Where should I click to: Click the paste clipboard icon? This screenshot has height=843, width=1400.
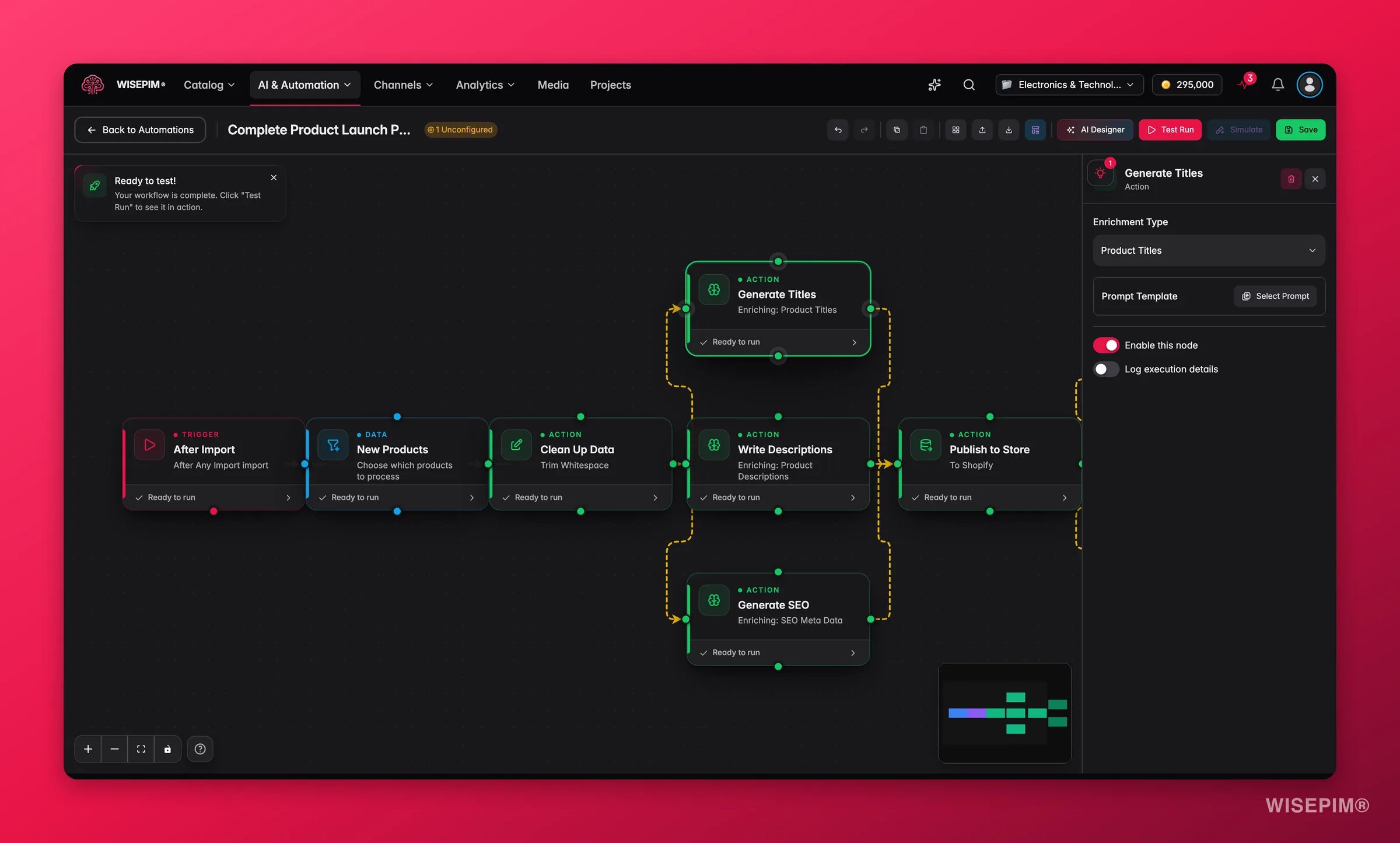[923, 130]
